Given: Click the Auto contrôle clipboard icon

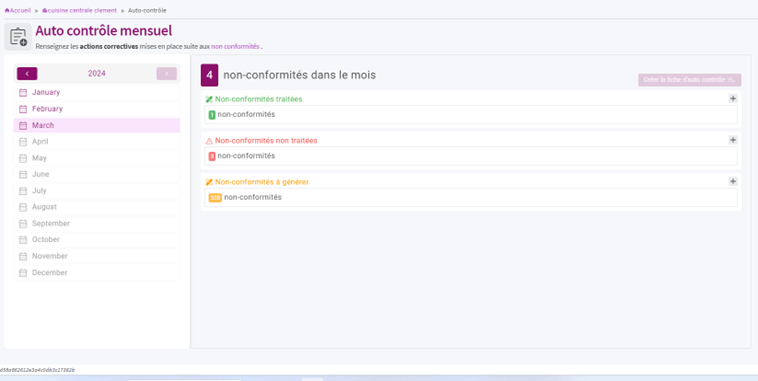Looking at the screenshot, I should click(18, 37).
